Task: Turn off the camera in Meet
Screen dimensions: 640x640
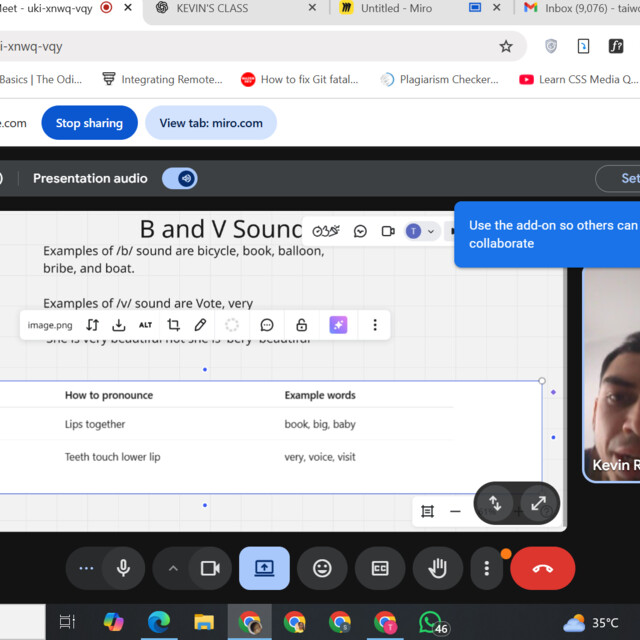Action: (x=210, y=568)
